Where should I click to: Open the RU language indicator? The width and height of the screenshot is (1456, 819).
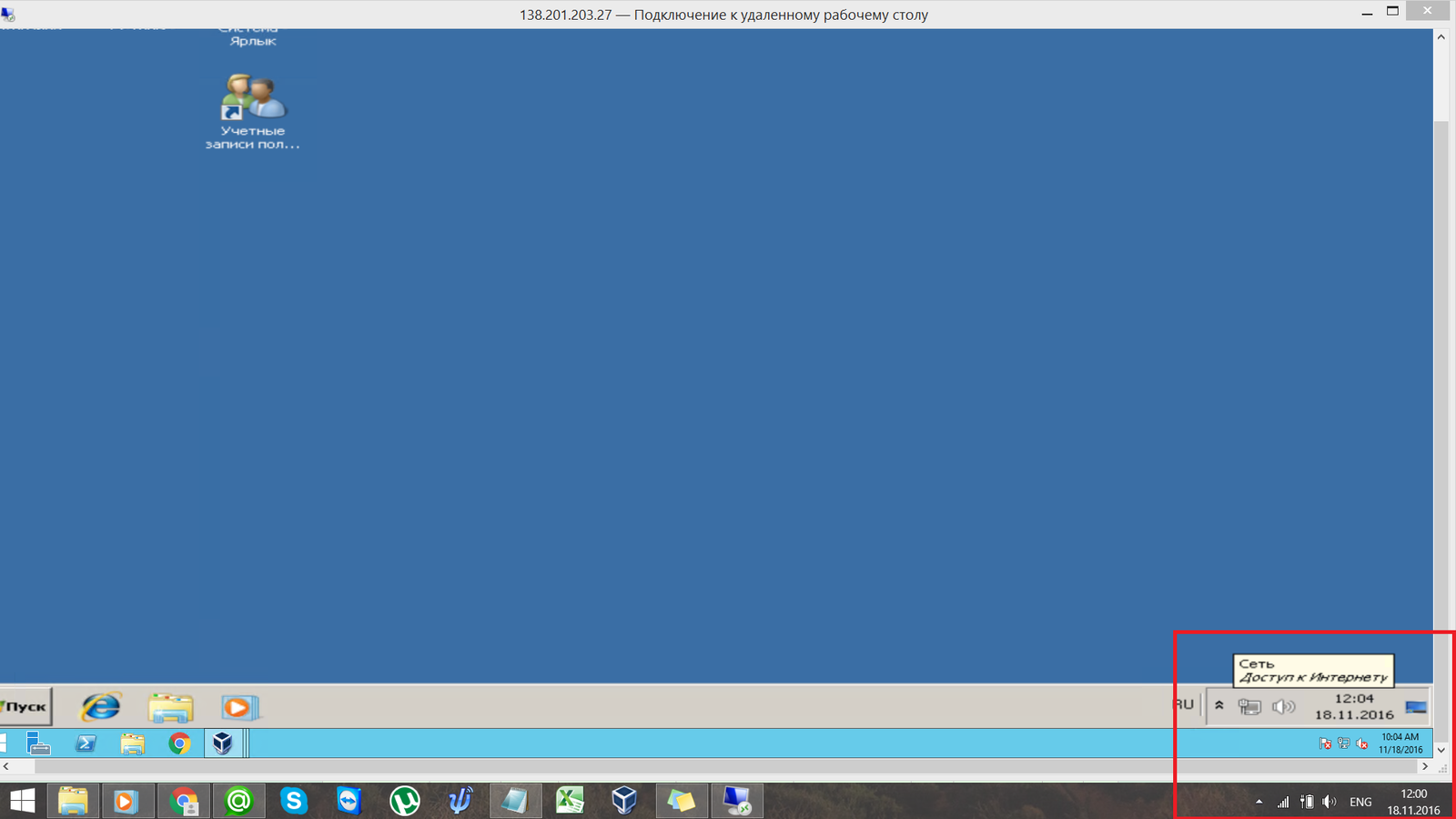coord(1184,705)
